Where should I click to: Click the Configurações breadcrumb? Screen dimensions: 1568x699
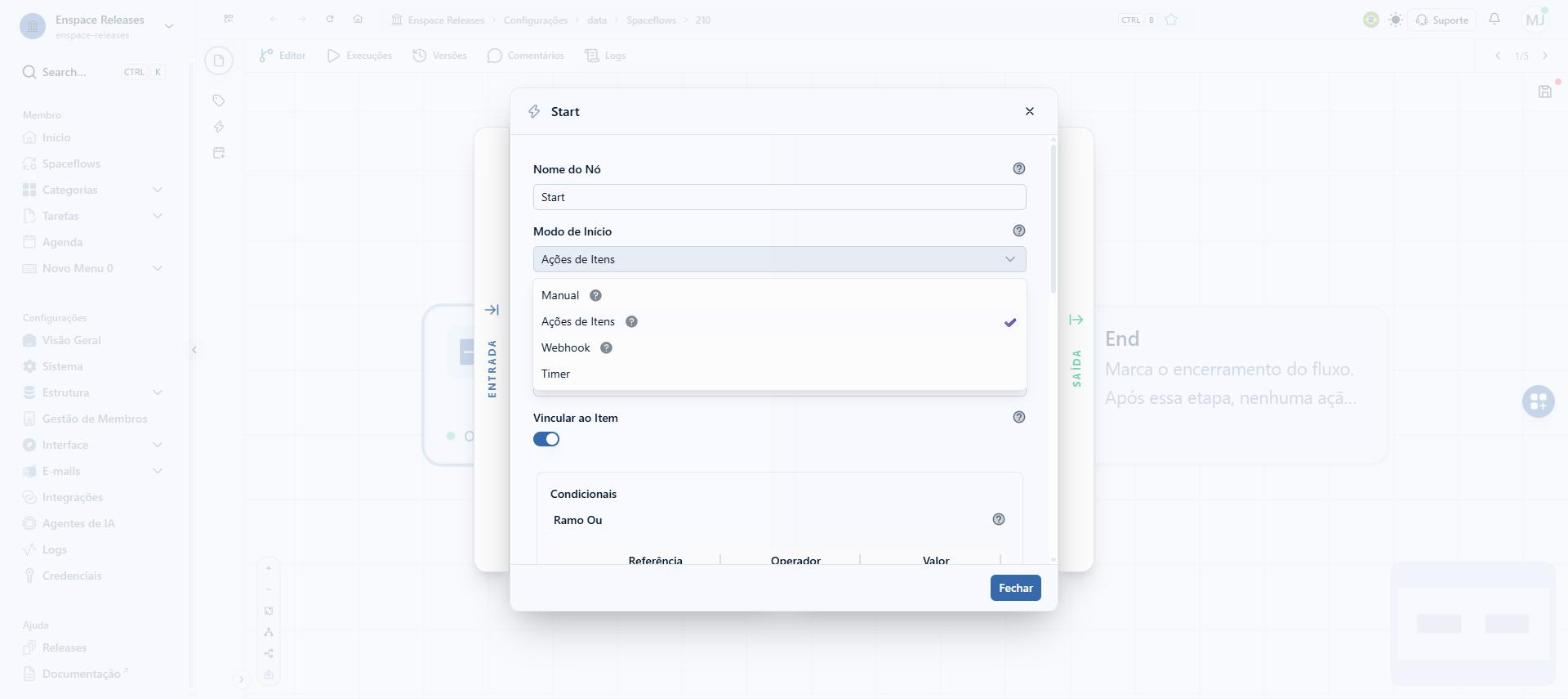click(x=535, y=20)
